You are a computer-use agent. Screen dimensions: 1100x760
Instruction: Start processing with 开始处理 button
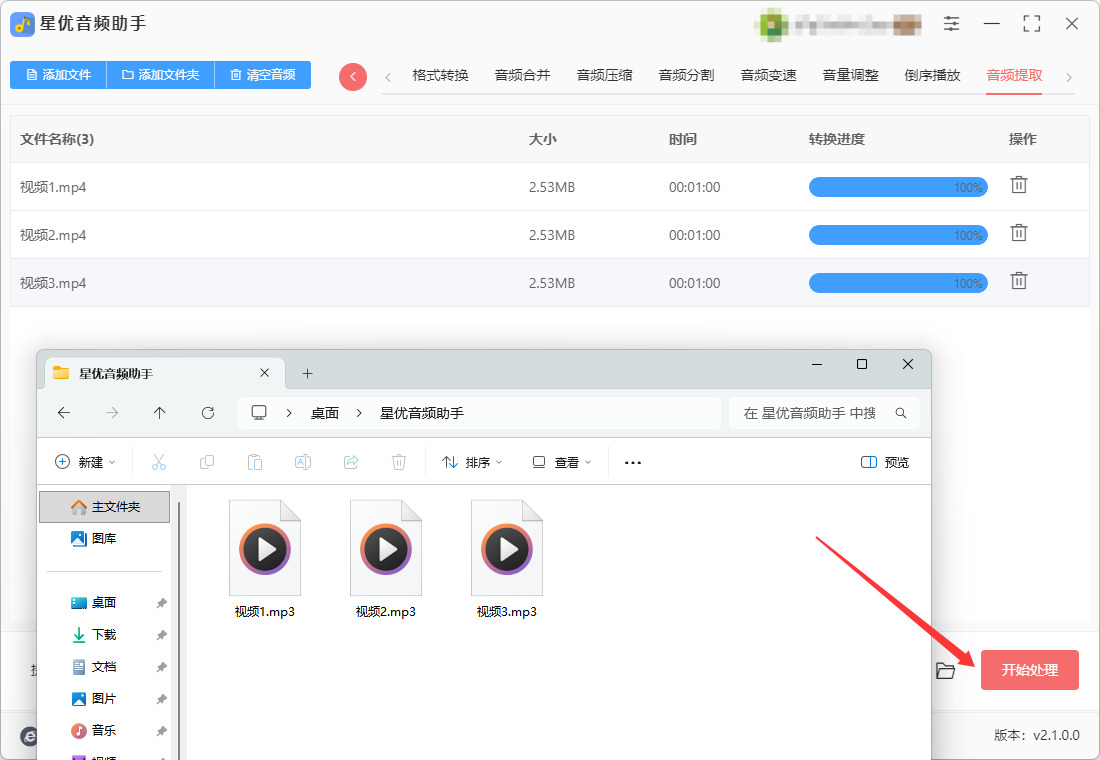pyautogui.click(x=1029, y=670)
